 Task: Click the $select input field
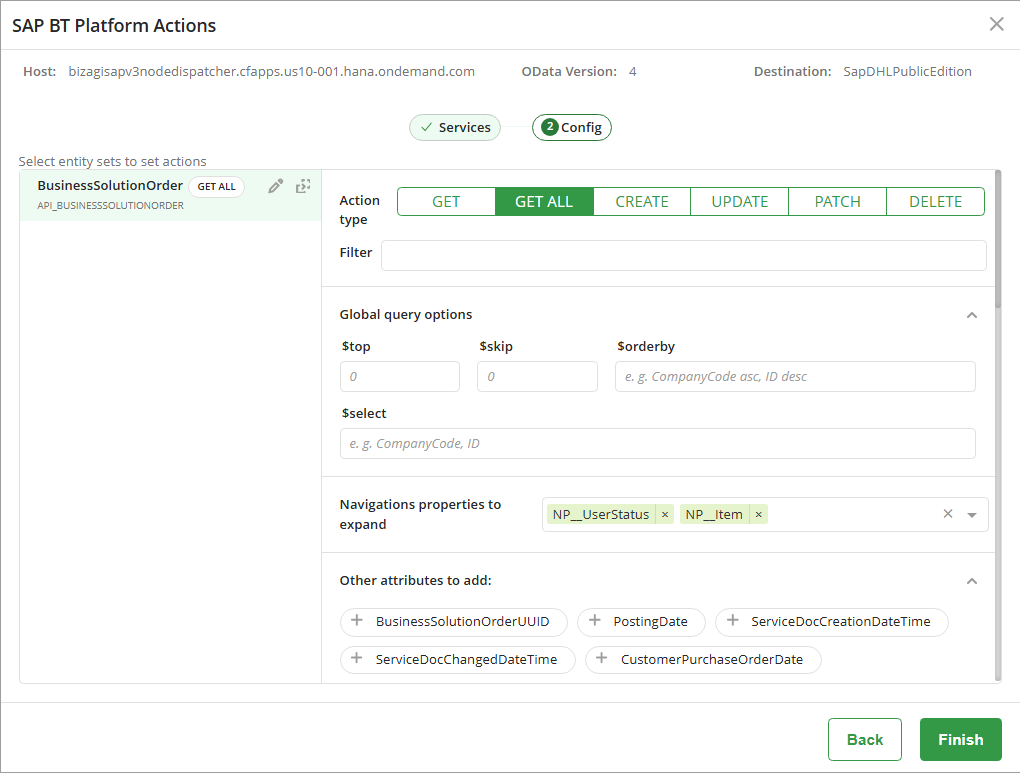(x=658, y=444)
